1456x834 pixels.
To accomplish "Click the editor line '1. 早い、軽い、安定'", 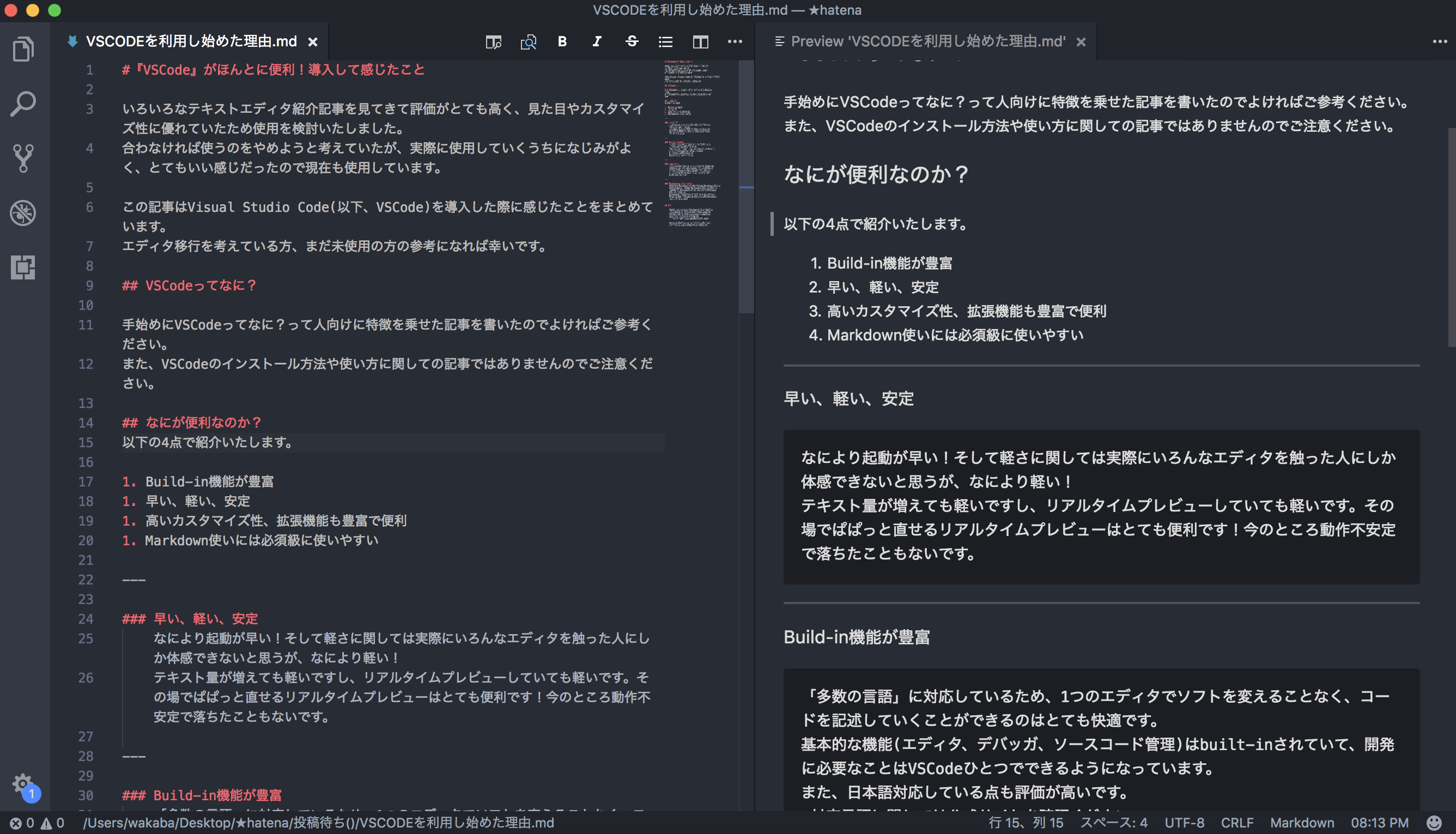I will click(x=186, y=501).
